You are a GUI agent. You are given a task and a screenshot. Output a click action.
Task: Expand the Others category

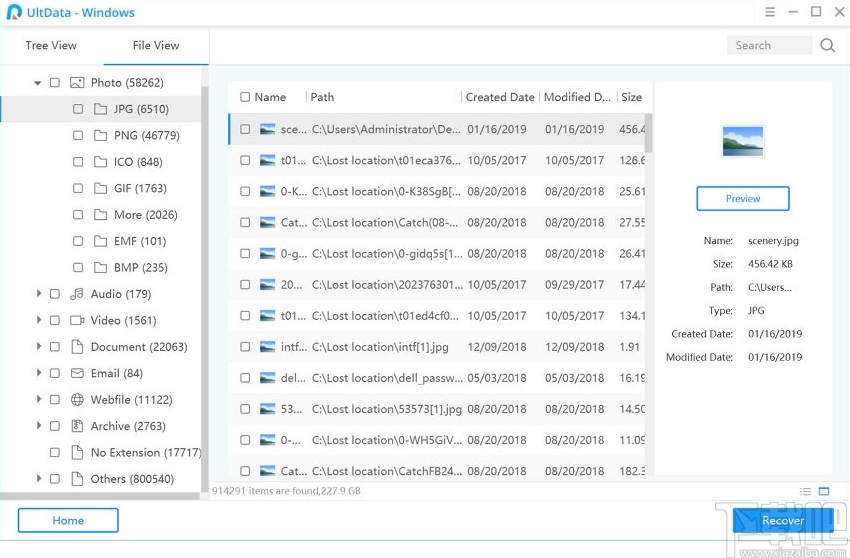tap(38, 478)
